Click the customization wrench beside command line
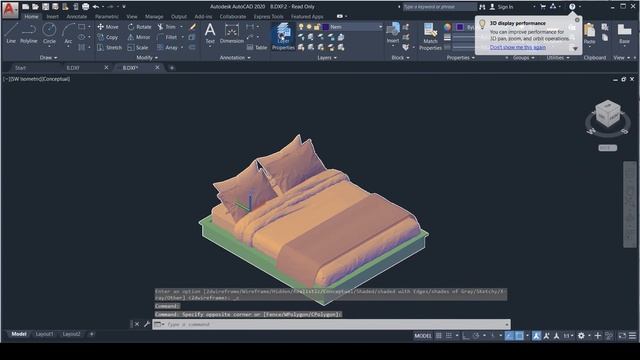 pos(147,324)
